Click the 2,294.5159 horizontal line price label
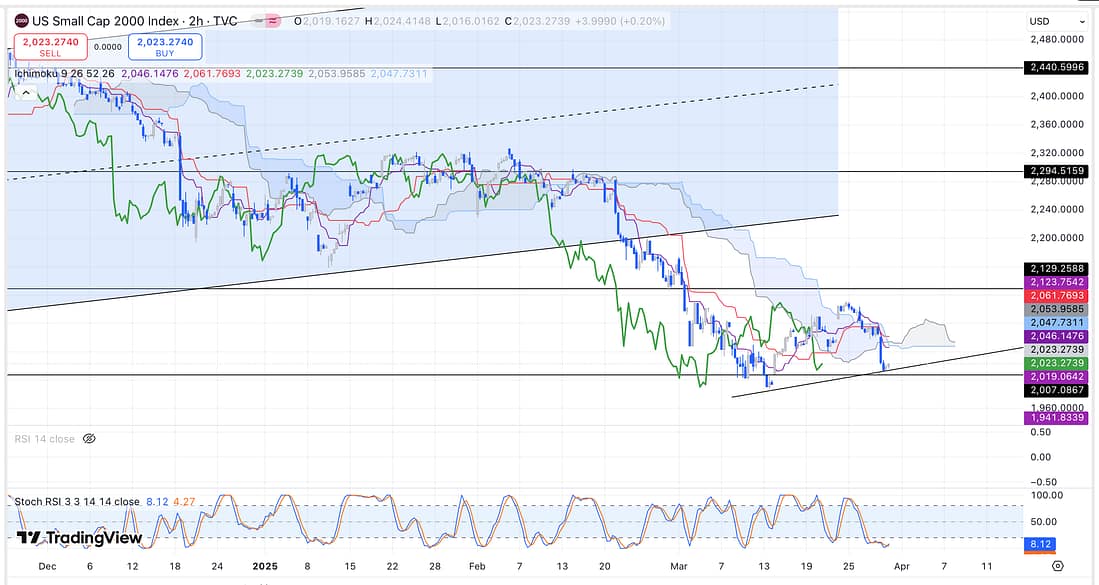The width and height of the screenshot is (1099, 585). click(1057, 171)
